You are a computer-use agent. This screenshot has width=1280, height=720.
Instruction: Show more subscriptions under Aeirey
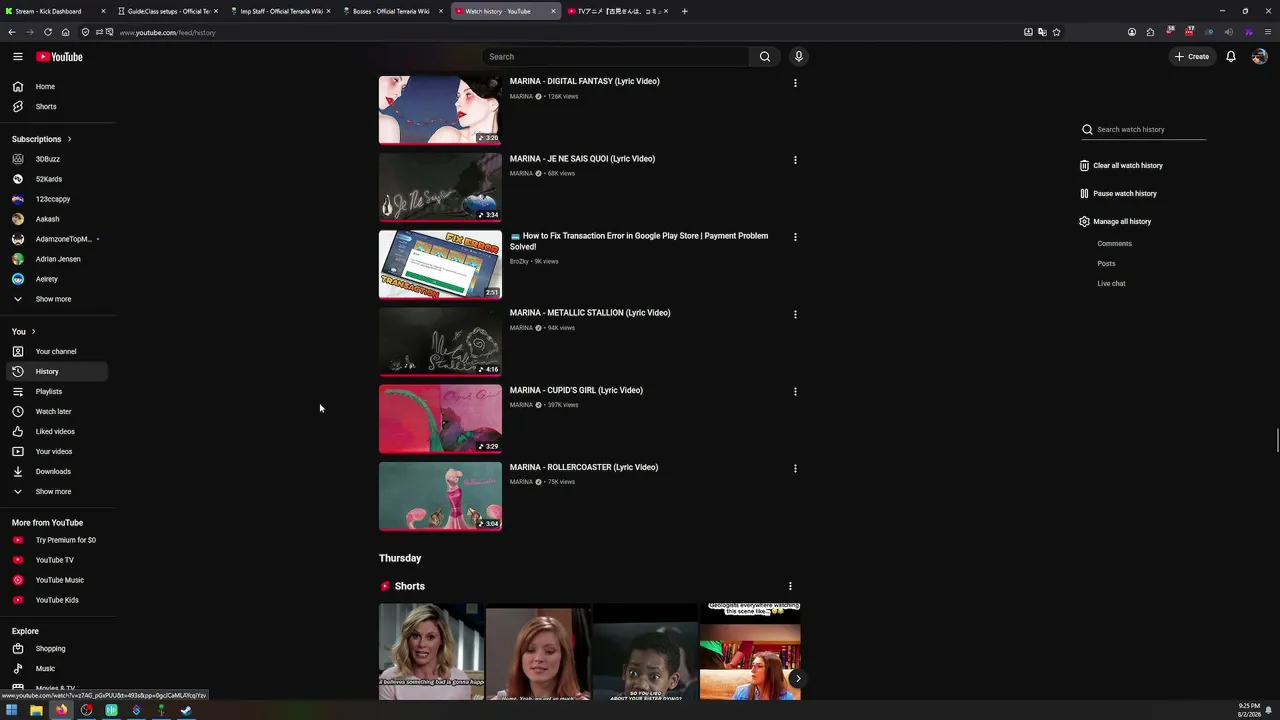click(x=54, y=299)
